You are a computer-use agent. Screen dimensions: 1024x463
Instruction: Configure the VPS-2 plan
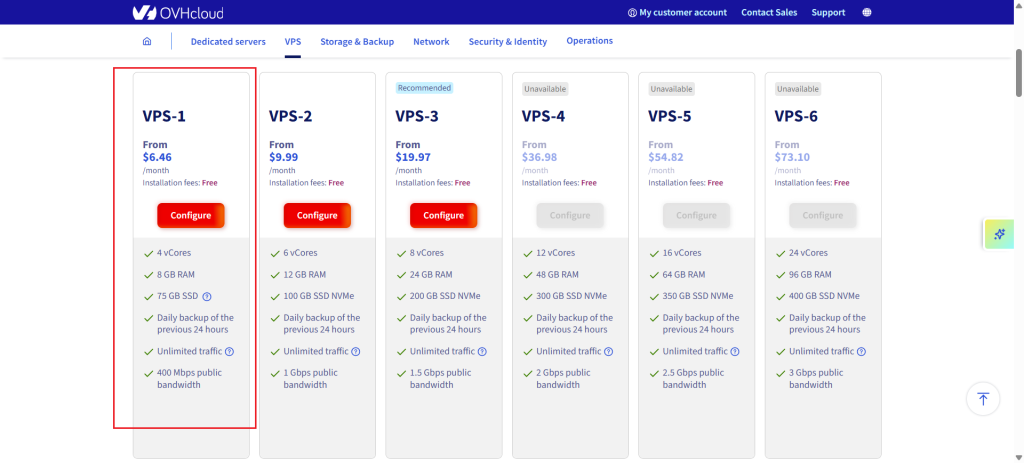pyautogui.click(x=317, y=216)
